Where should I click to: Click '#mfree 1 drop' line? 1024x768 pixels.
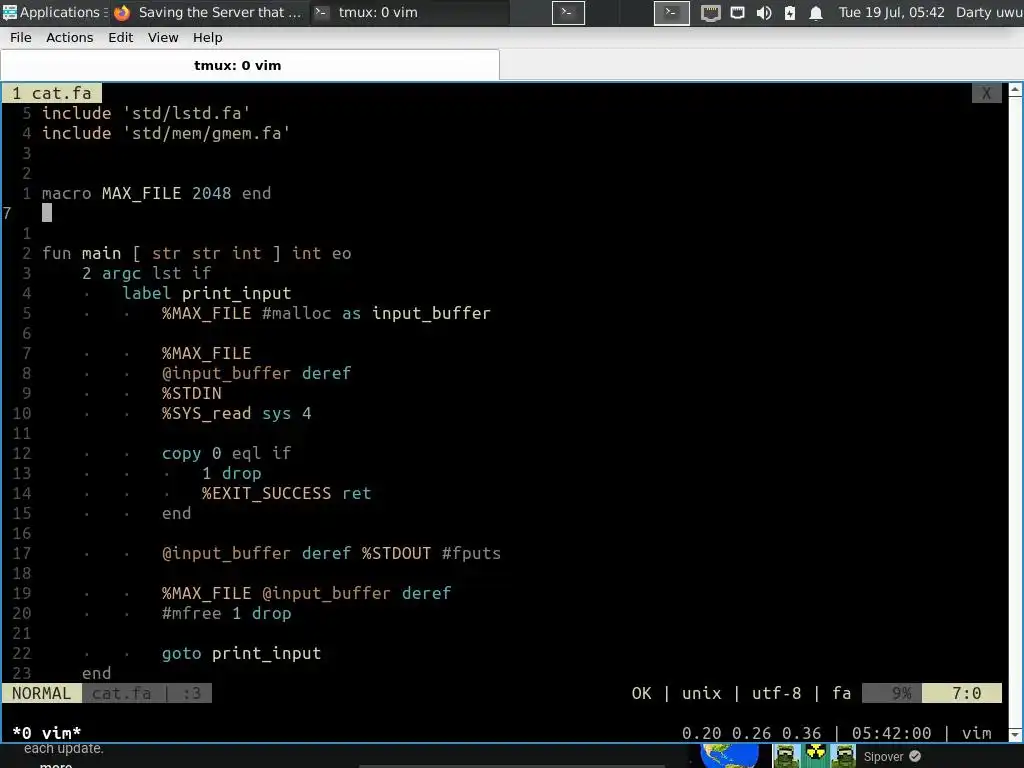tap(226, 613)
